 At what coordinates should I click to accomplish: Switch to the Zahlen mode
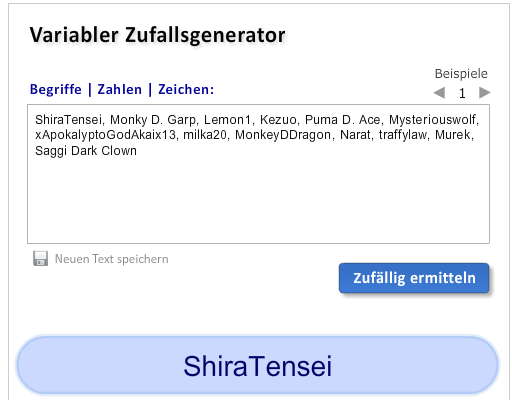pyautogui.click(x=120, y=89)
